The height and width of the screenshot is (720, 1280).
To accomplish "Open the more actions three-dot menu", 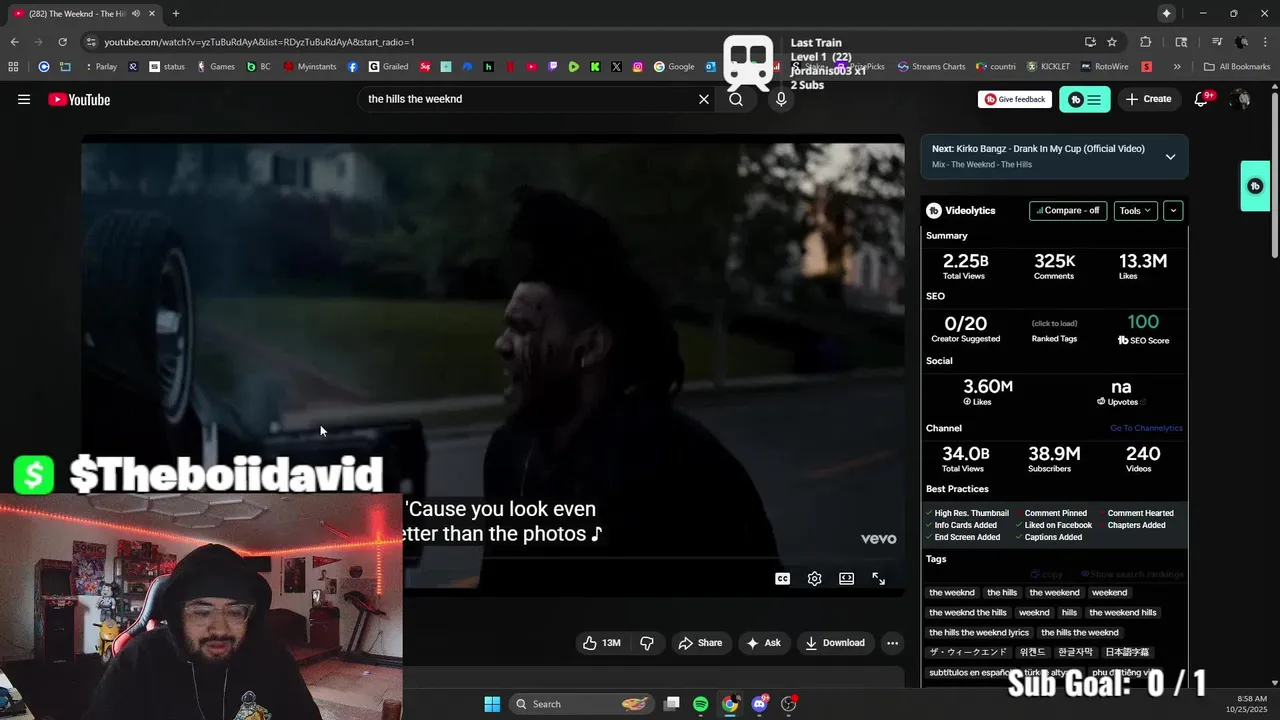I will [893, 643].
